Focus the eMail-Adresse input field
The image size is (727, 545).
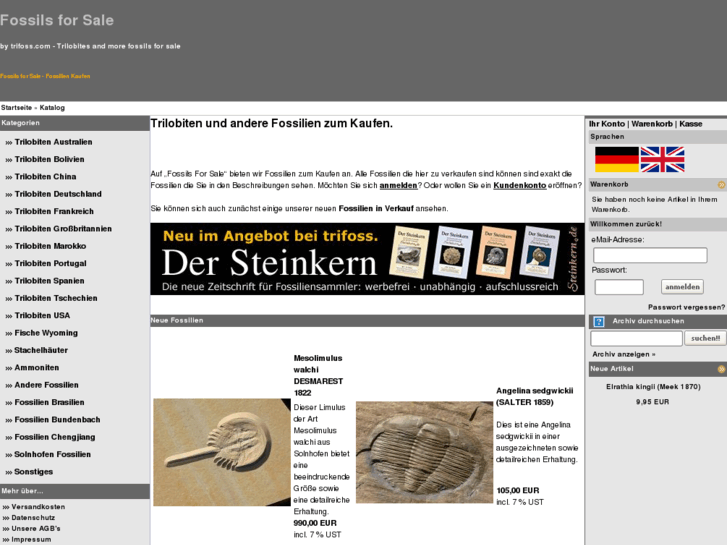point(650,255)
